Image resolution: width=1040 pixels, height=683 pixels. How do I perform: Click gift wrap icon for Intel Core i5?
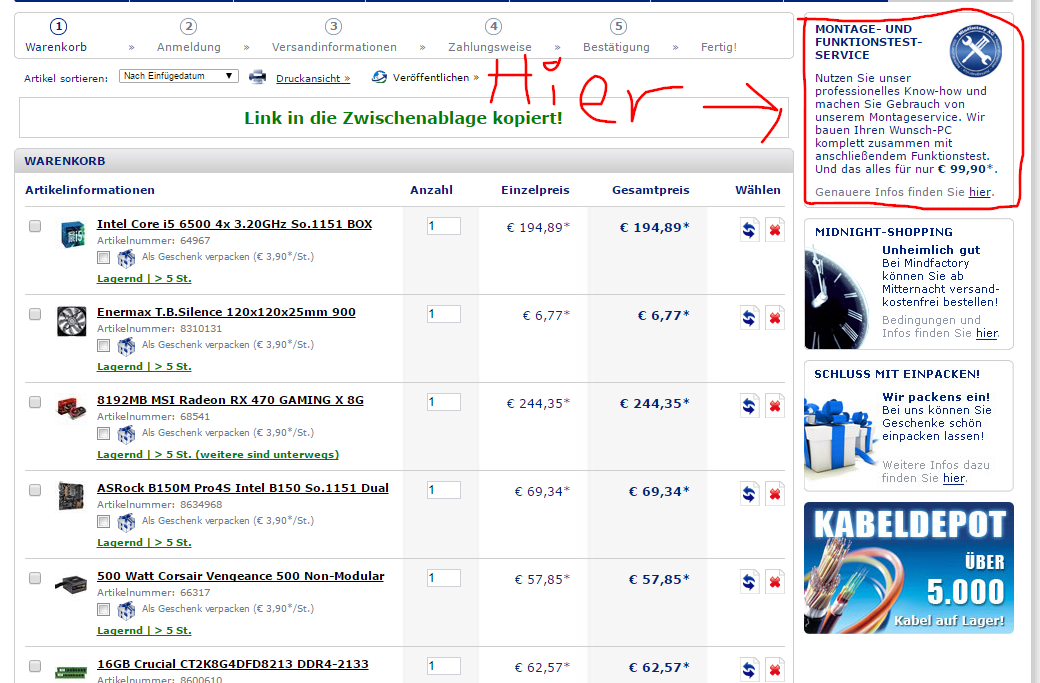click(x=126, y=258)
